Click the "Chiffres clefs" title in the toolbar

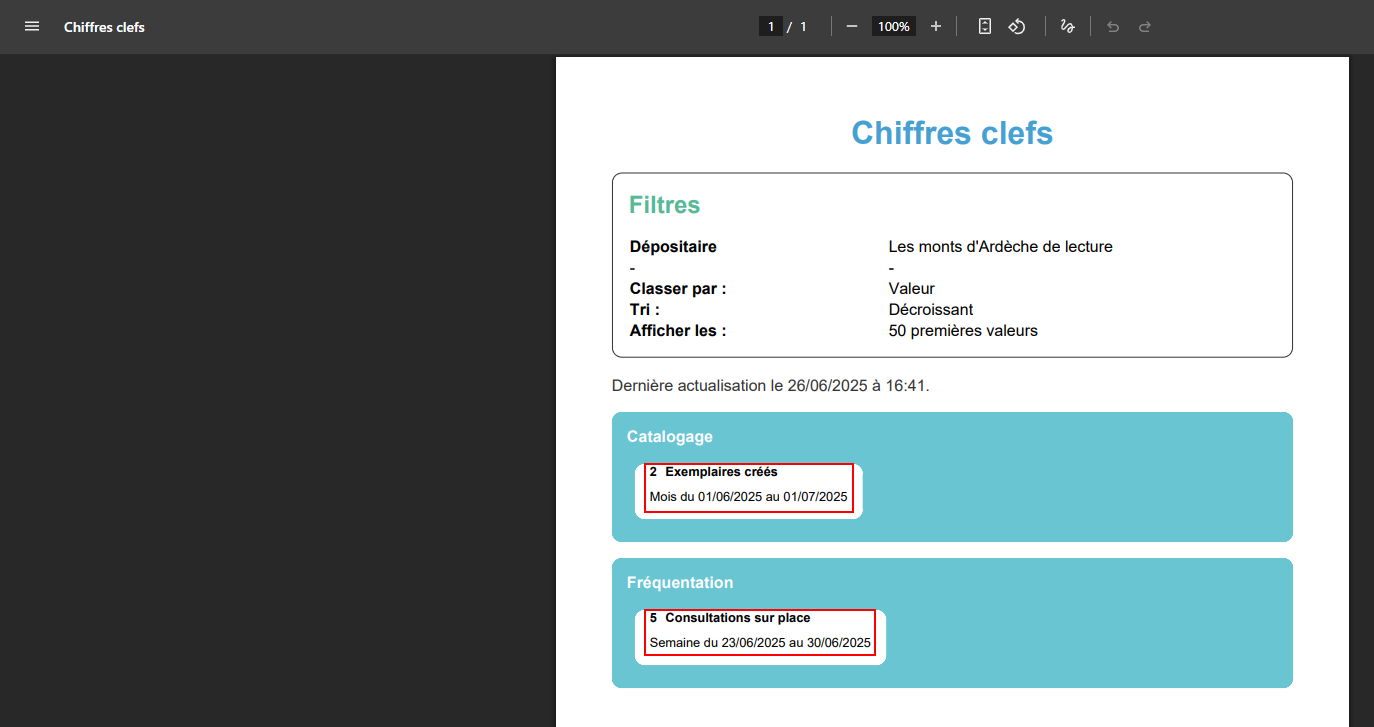click(x=104, y=26)
